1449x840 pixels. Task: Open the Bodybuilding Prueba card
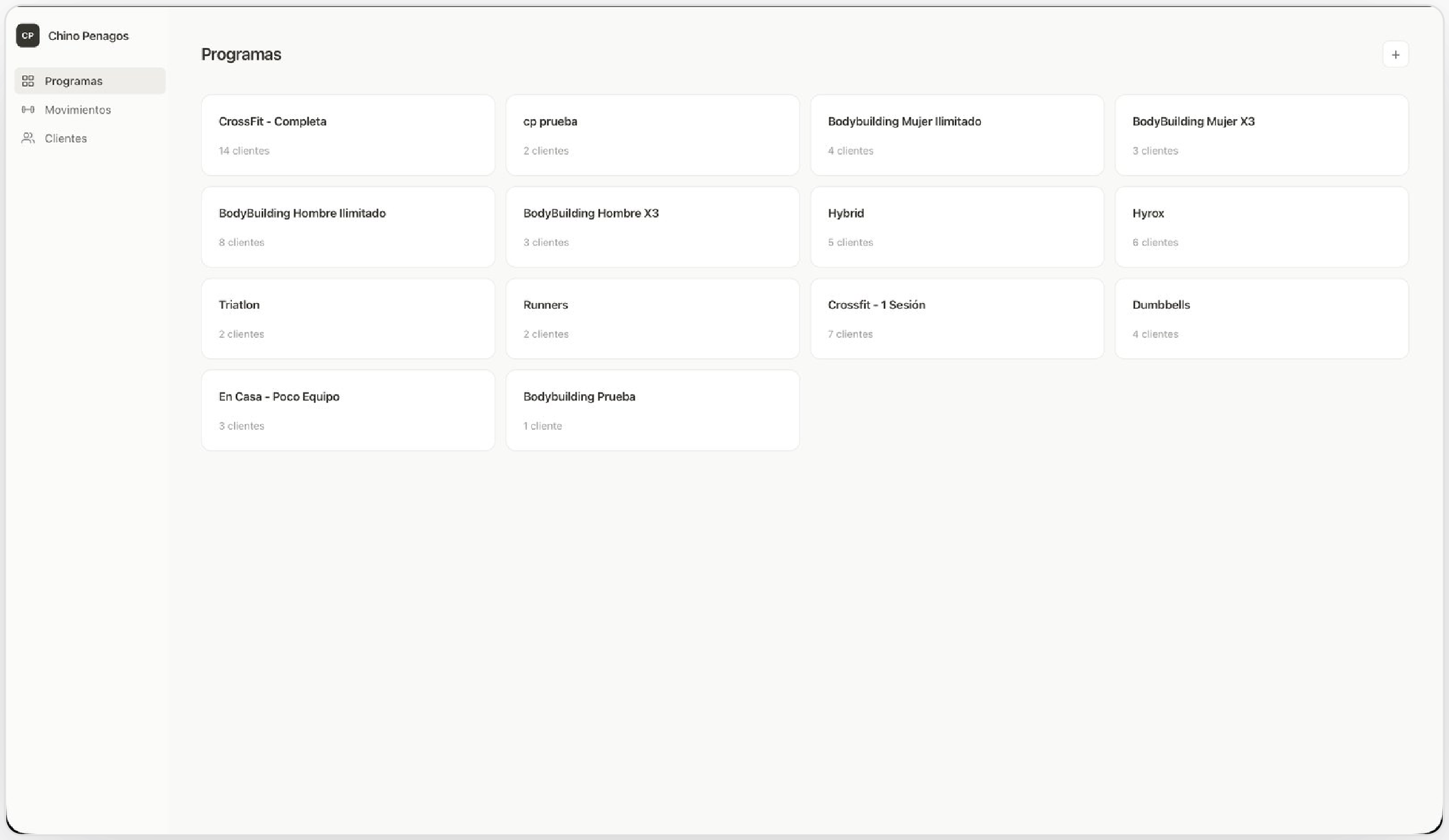[x=653, y=410]
